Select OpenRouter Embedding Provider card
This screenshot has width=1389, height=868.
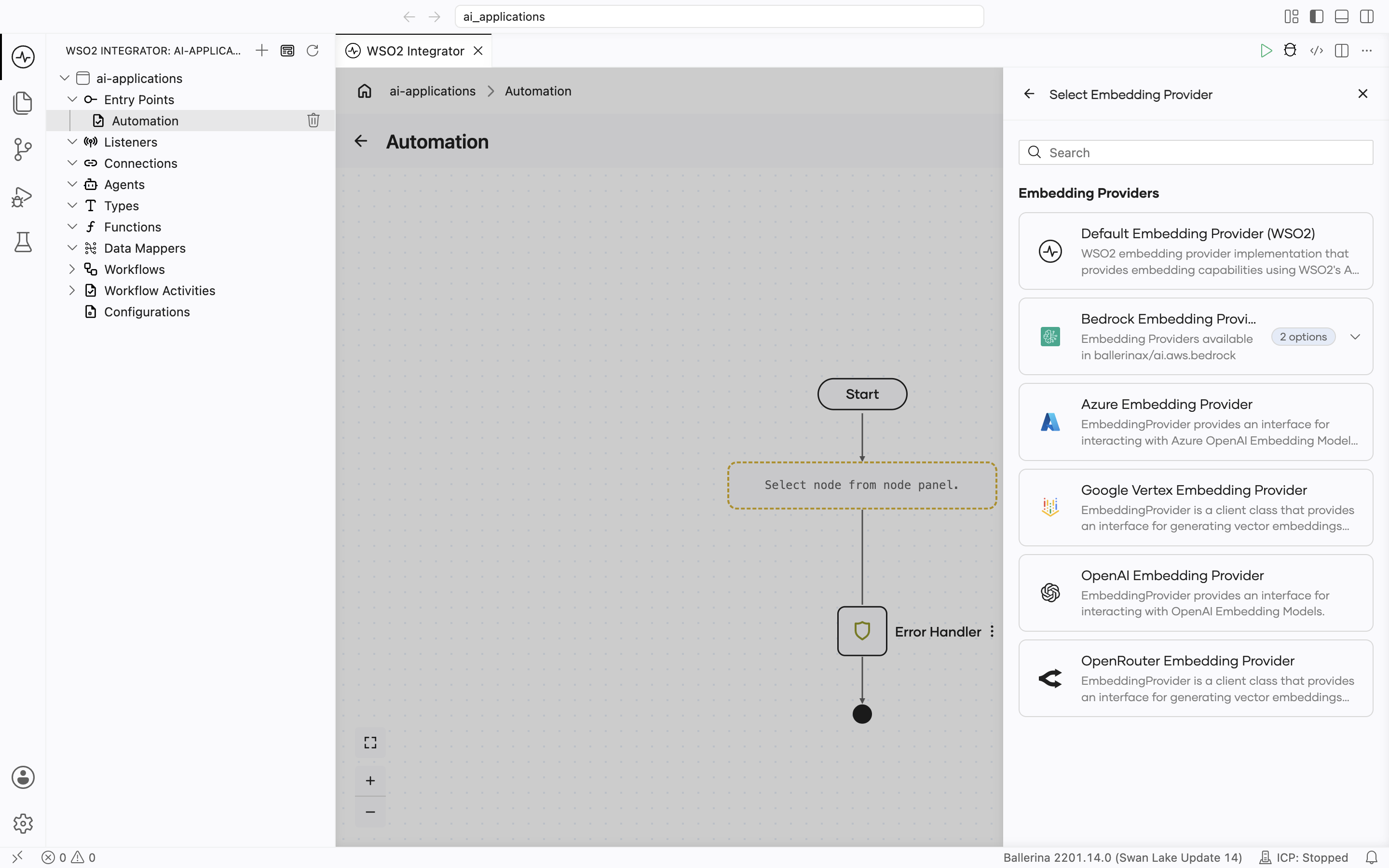click(x=1196, y=678)
